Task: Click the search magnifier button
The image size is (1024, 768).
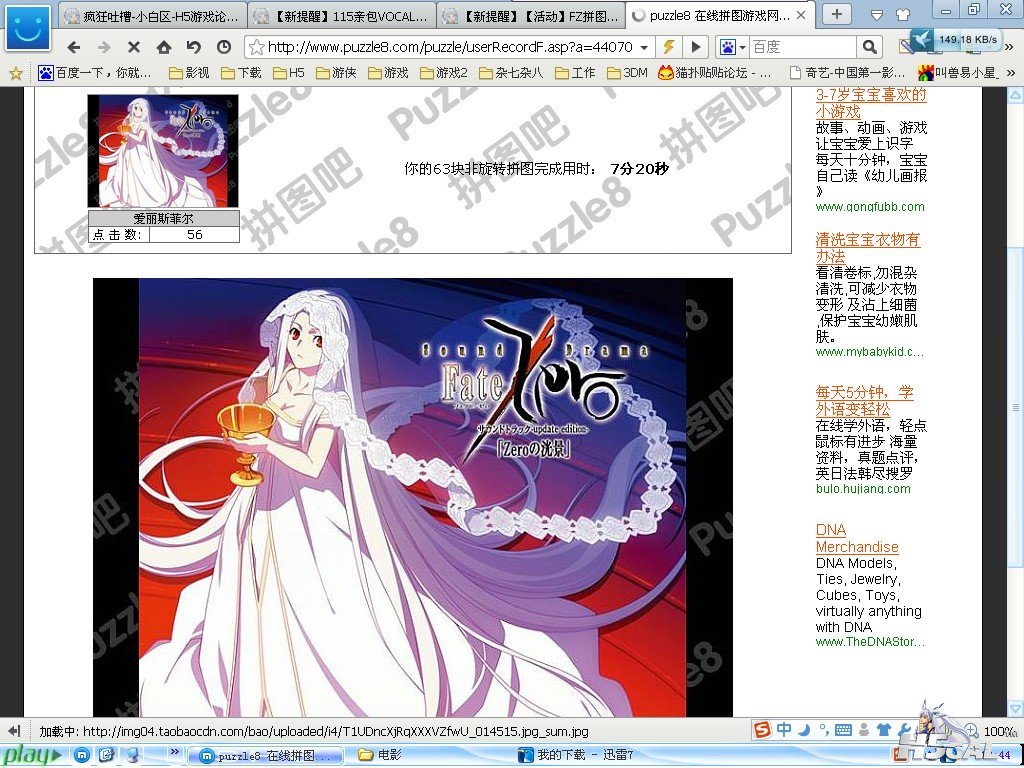Action: coord(869,47)
